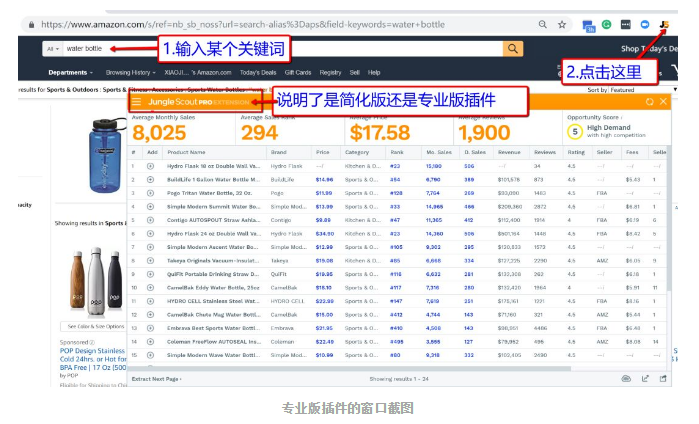Click the blue Zoom extension icon
The width and height of the screenshot is (699, 424).
[645, 25]
